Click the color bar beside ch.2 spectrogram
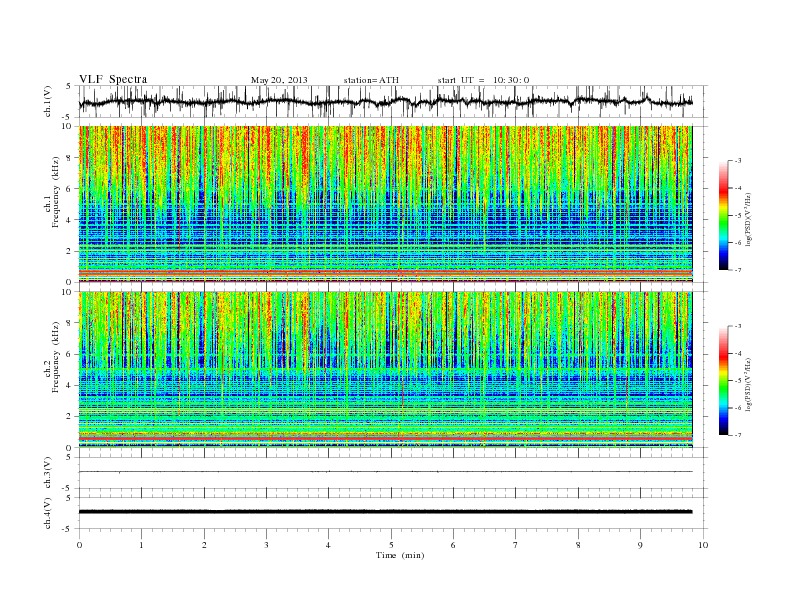 [723, 380]
